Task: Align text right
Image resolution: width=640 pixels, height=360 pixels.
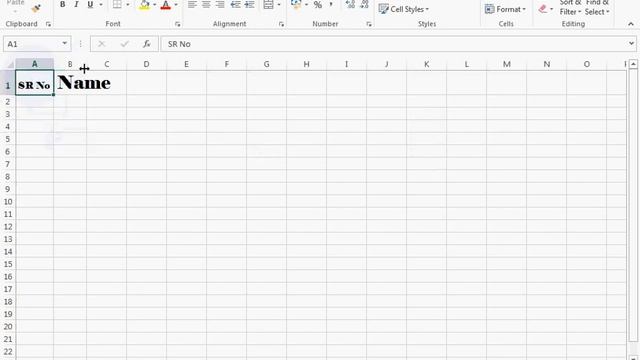Action: point(220,4)
